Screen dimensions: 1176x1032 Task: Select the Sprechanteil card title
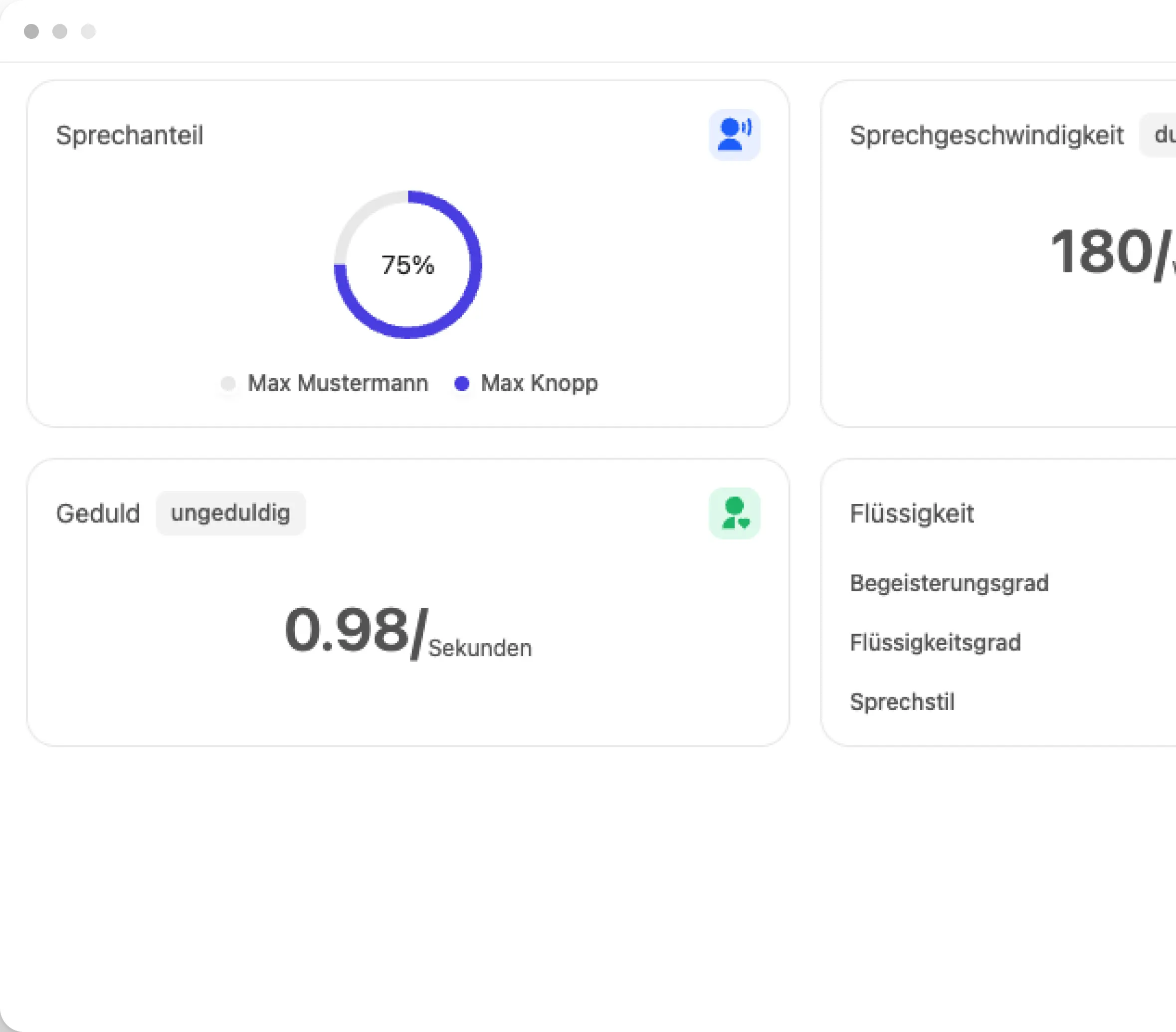130,135
